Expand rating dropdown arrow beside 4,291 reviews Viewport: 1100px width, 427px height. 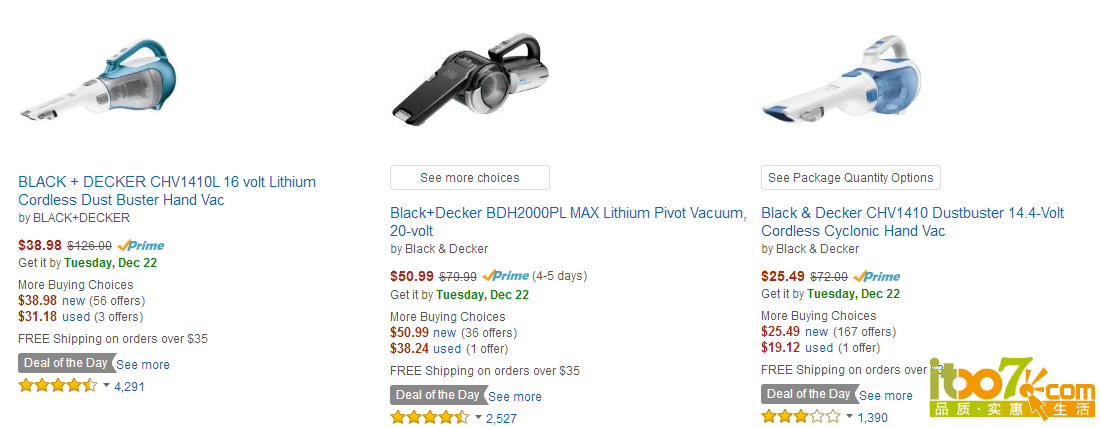coord(107,385)
